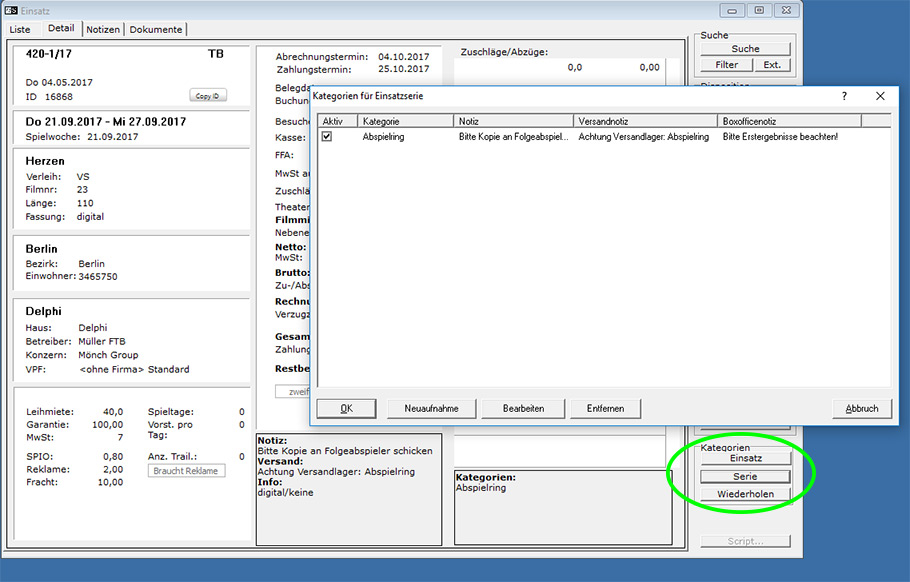Close the Kategorien für Einsatzserie dialog
Screen dimensions: 910x582
pyautogui.click(x=880, y=96)
